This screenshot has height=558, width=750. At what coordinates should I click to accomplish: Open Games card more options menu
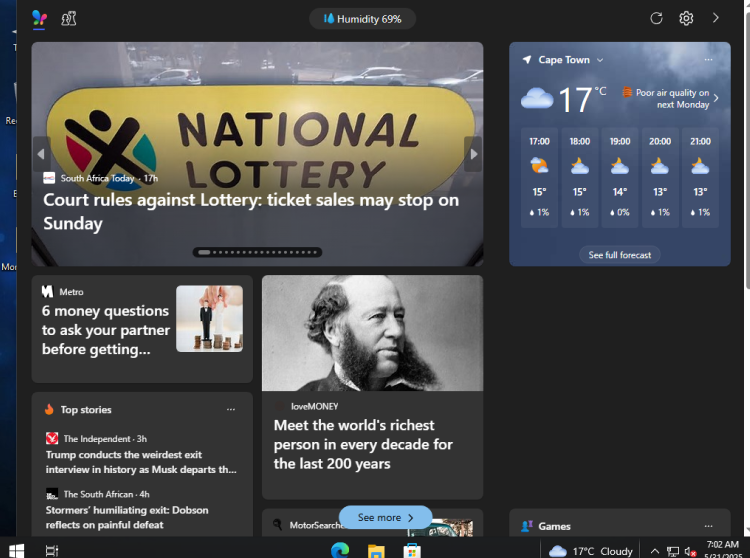[x=708, y=526]
